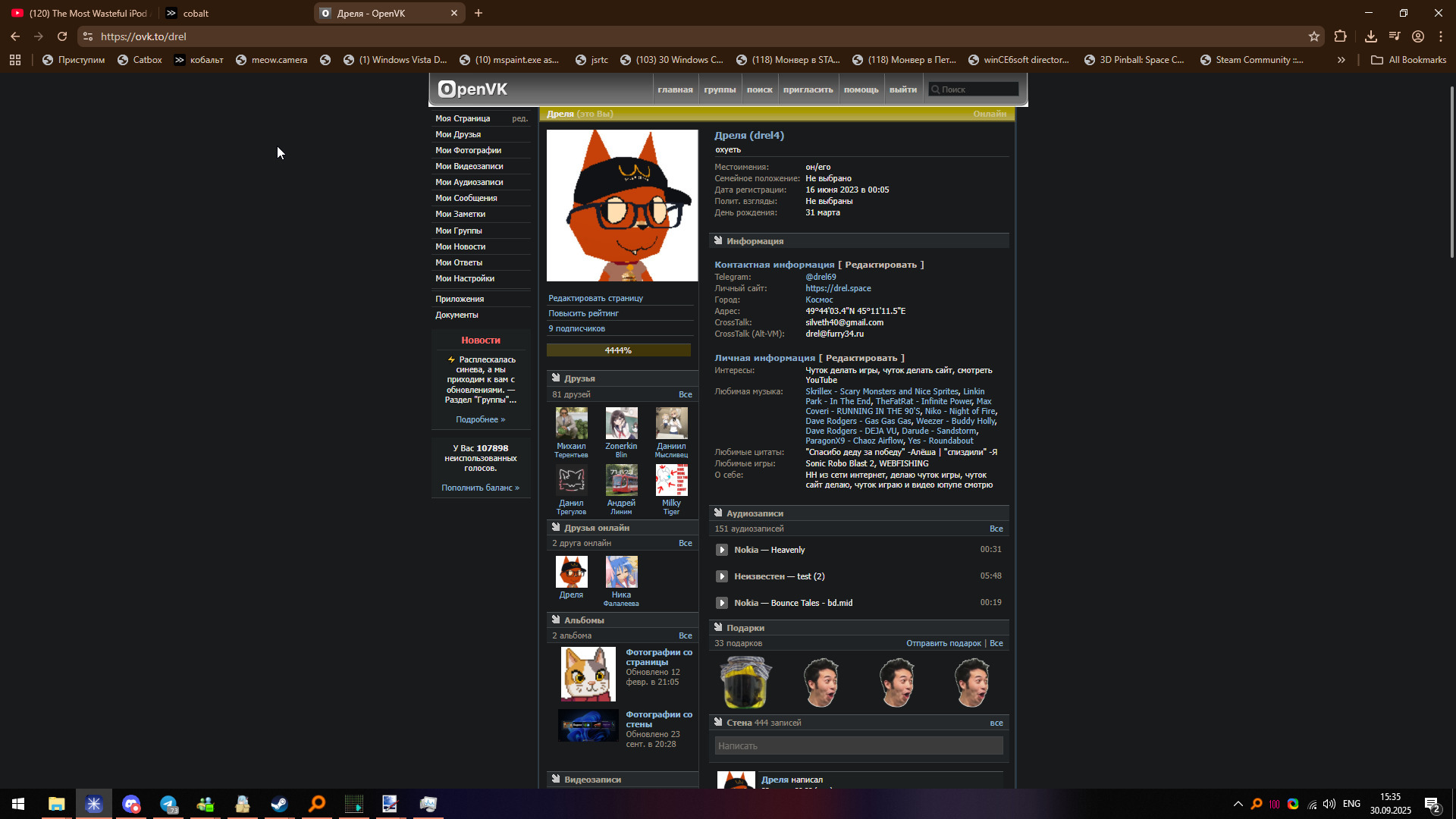Viewport: 1456px width, 819px height.
Task: Click the Написать wall post field
Action: (858, 746)
